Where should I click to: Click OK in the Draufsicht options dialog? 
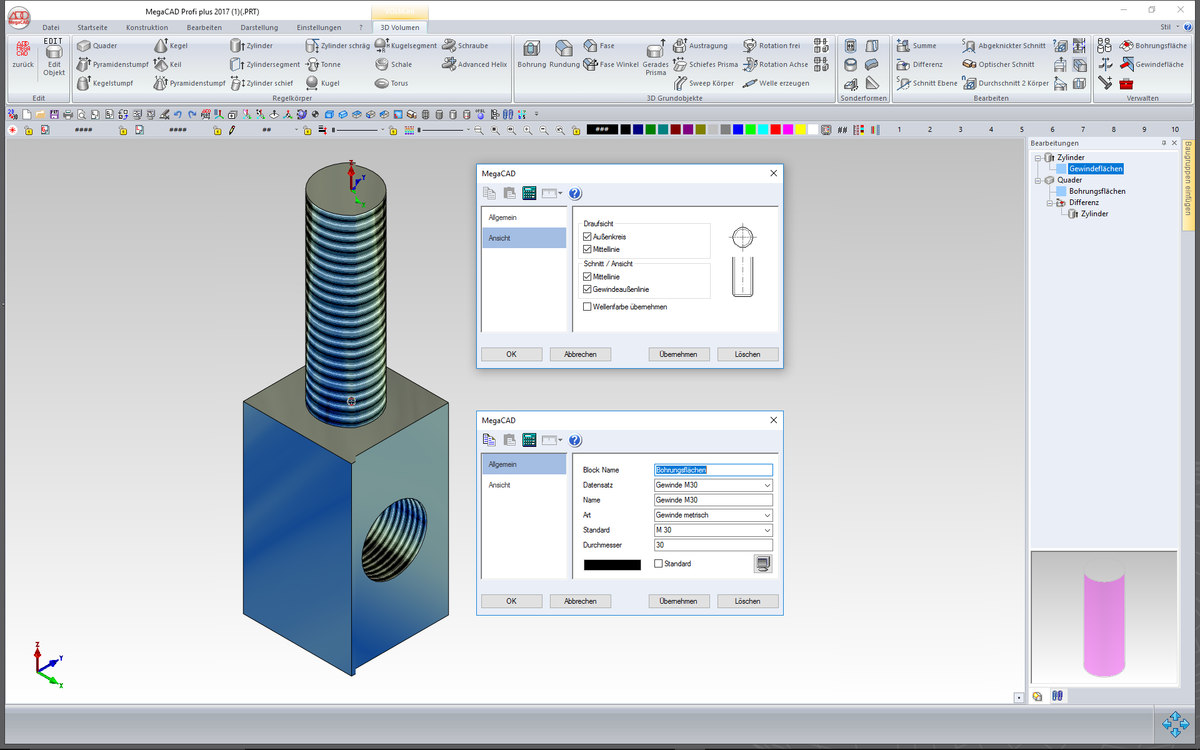point(511,354)
